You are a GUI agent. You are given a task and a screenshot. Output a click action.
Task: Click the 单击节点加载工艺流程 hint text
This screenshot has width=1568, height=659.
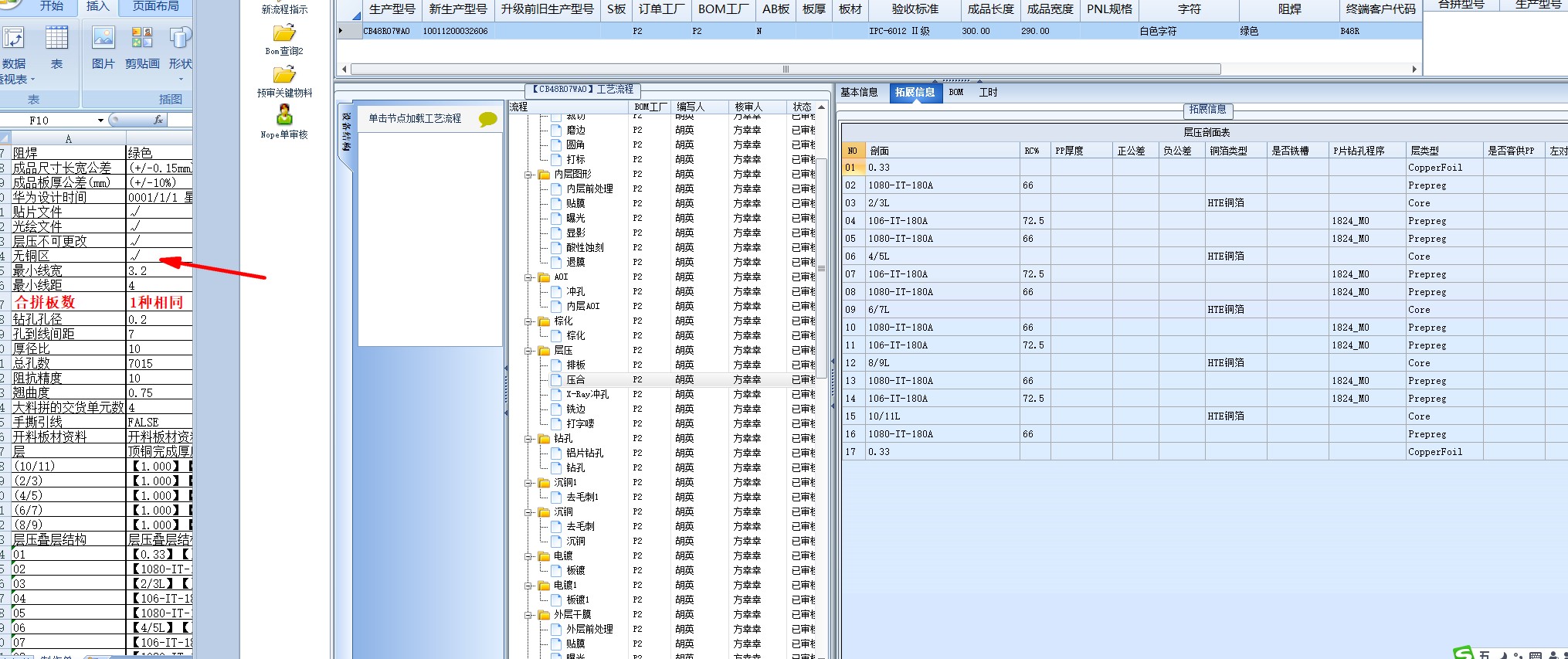pos(415,119)
